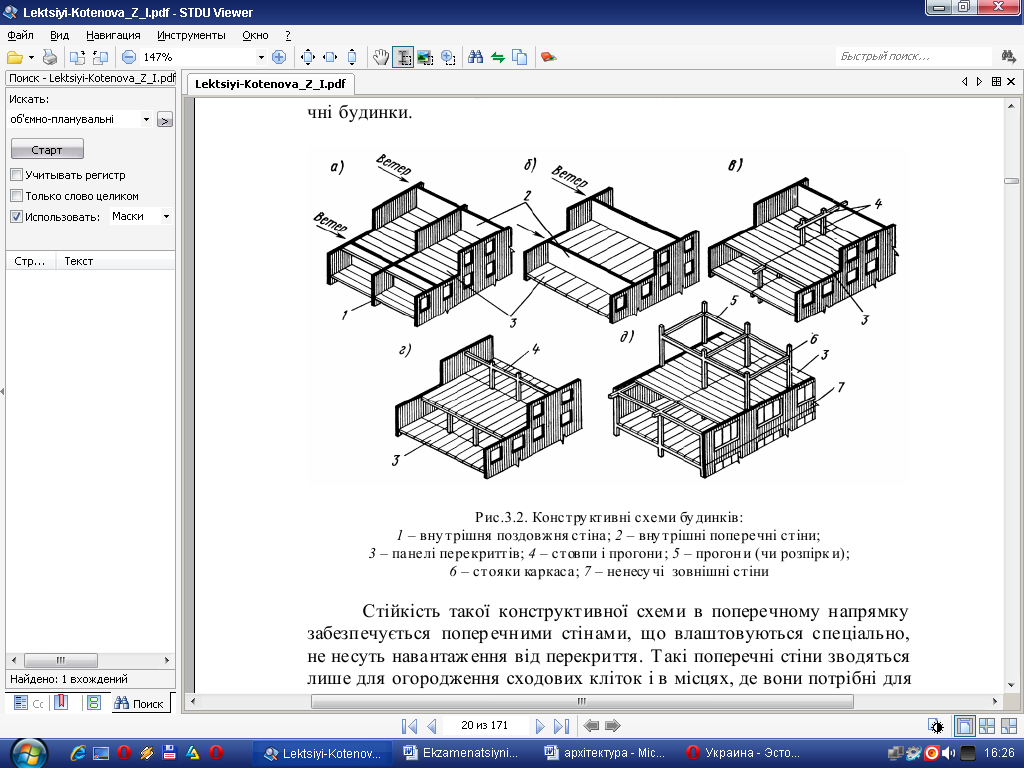
Task: Click the Старт search button
Action: pyautogui.click(x=47, y=150)
